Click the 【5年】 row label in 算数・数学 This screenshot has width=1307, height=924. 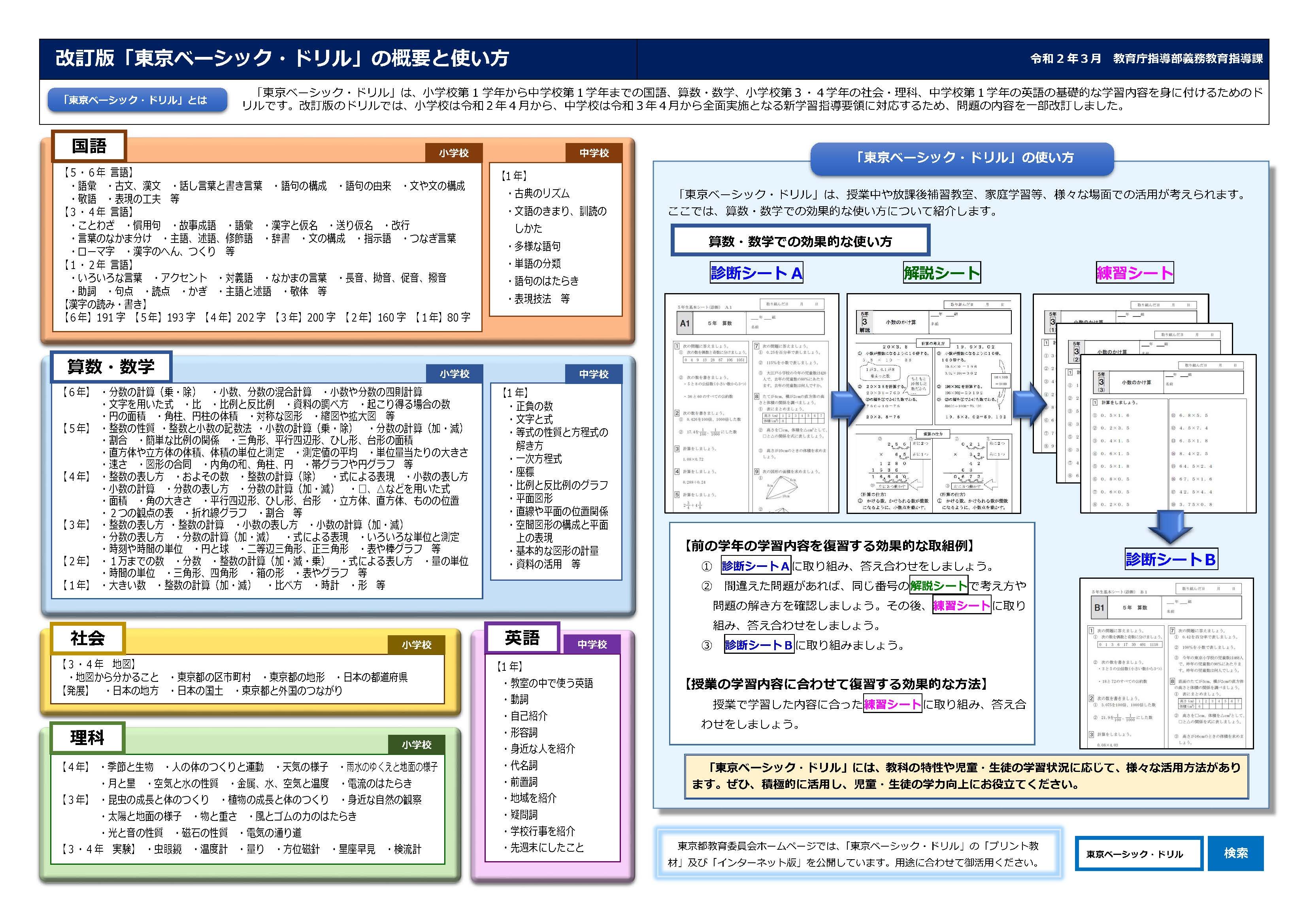pyautogui.click(x=76, y=428)
